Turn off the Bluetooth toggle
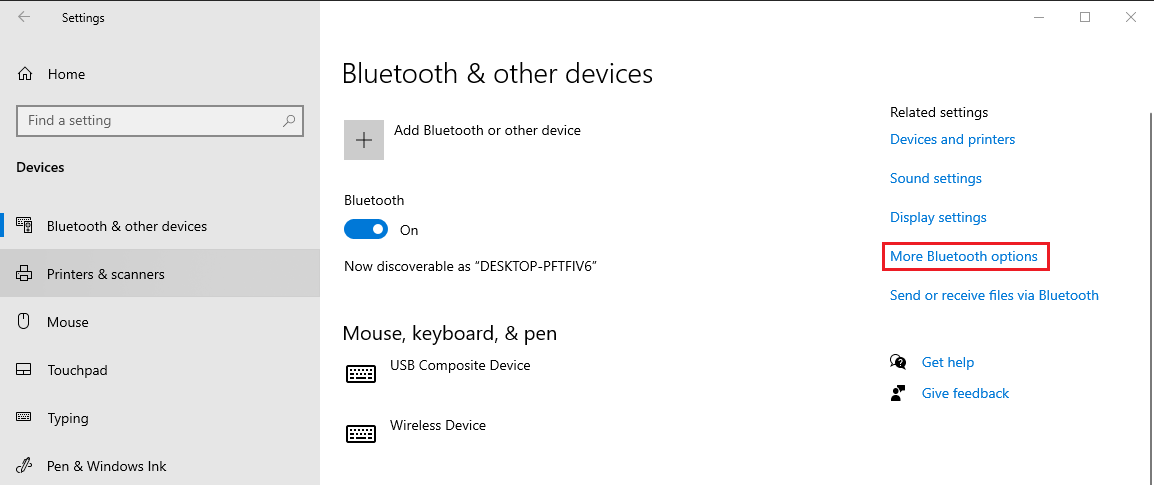The height and width of the screenshot is (485, 1154). coord(365,230)
